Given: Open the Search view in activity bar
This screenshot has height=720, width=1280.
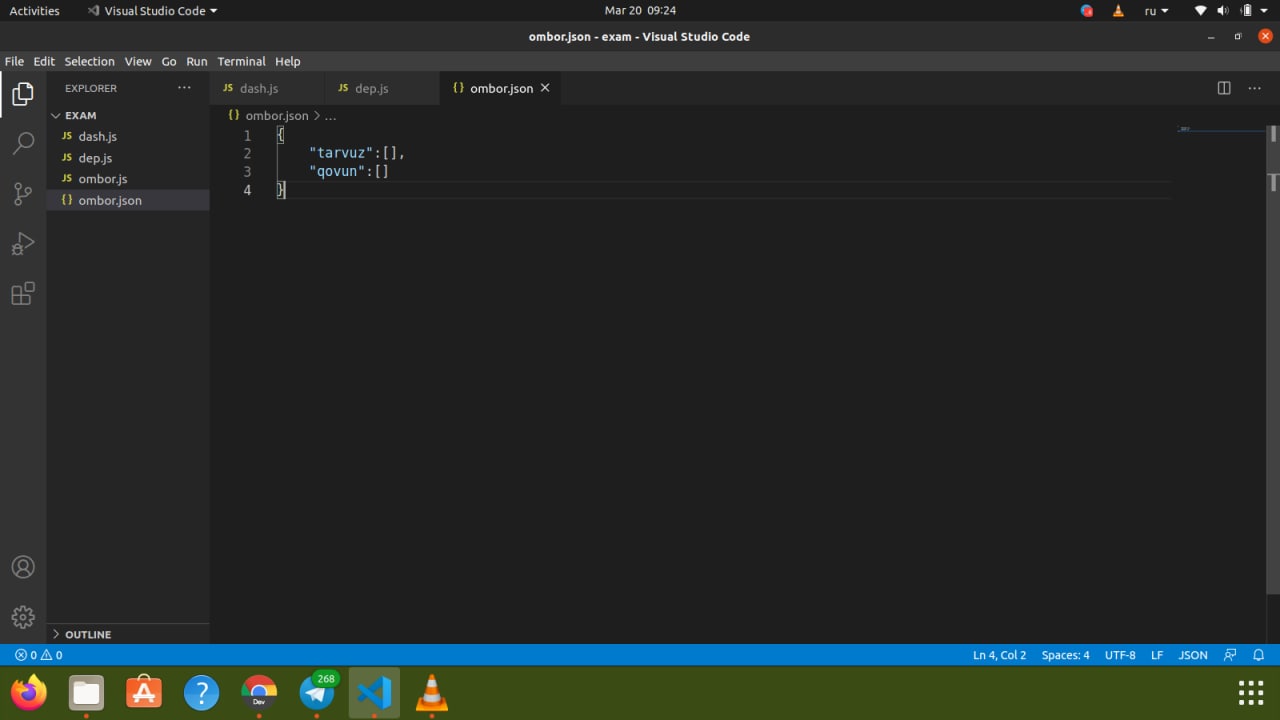Looking at the screenshot, I should point(23,144).
